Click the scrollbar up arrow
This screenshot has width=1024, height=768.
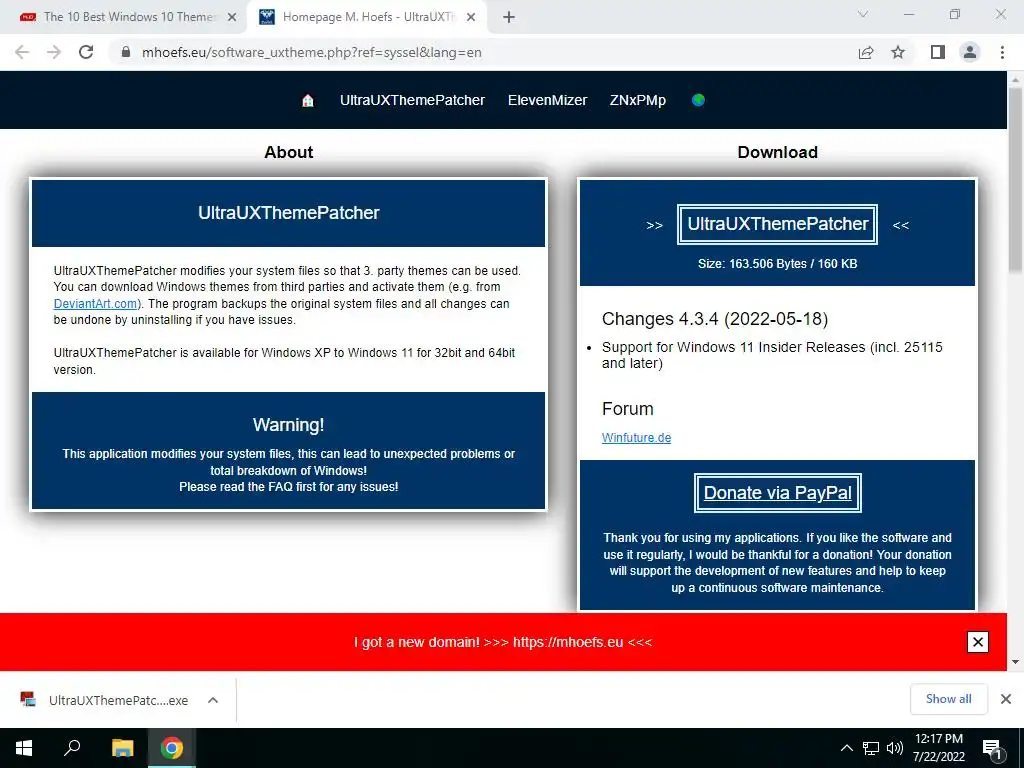1015,79
